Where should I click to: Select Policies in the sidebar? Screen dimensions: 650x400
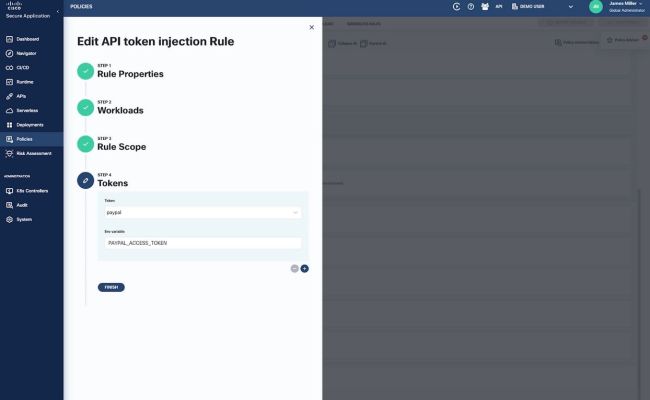click(x=32, y=139)
